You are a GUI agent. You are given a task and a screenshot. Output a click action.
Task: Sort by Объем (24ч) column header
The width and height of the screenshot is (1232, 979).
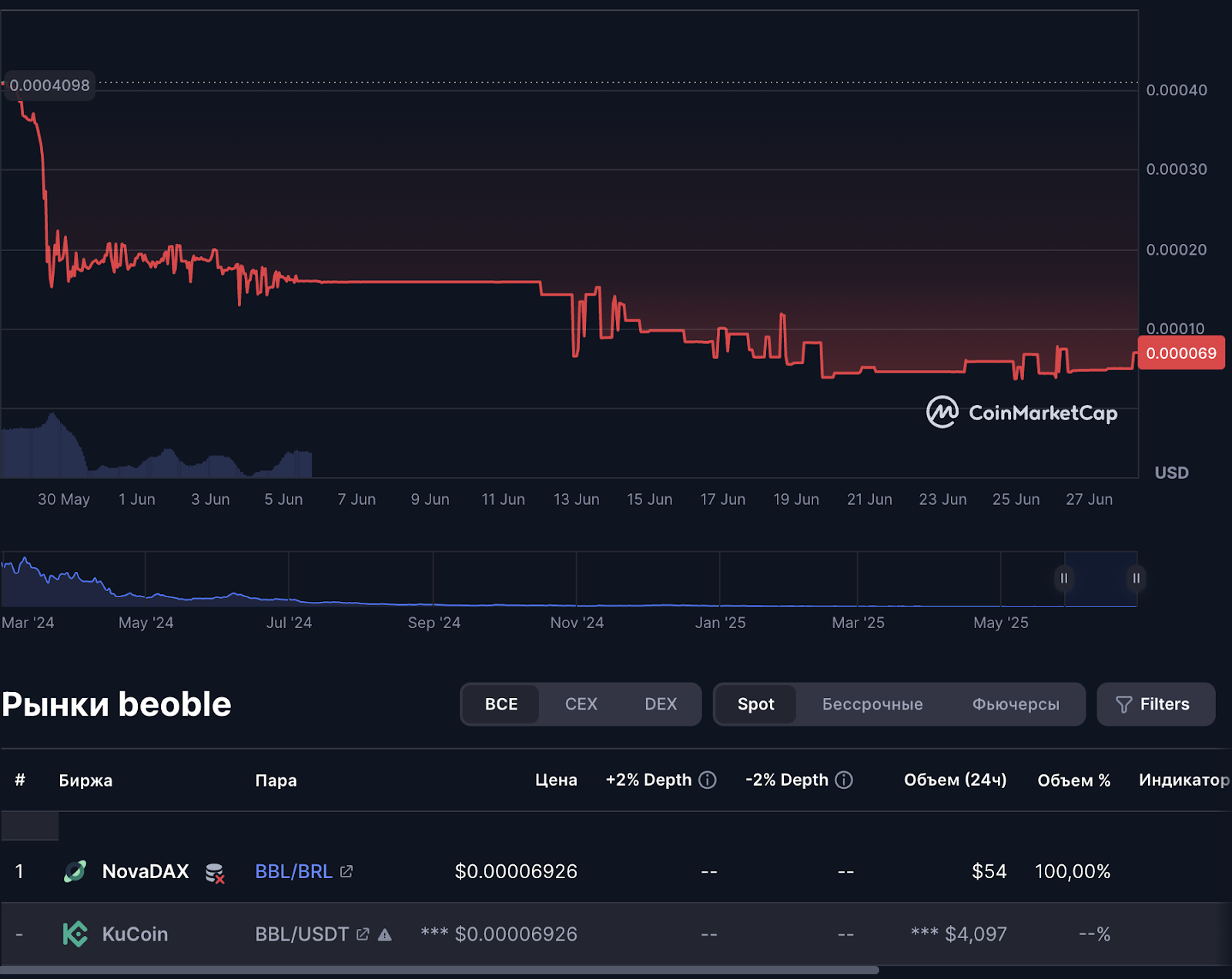coord(955,780)
